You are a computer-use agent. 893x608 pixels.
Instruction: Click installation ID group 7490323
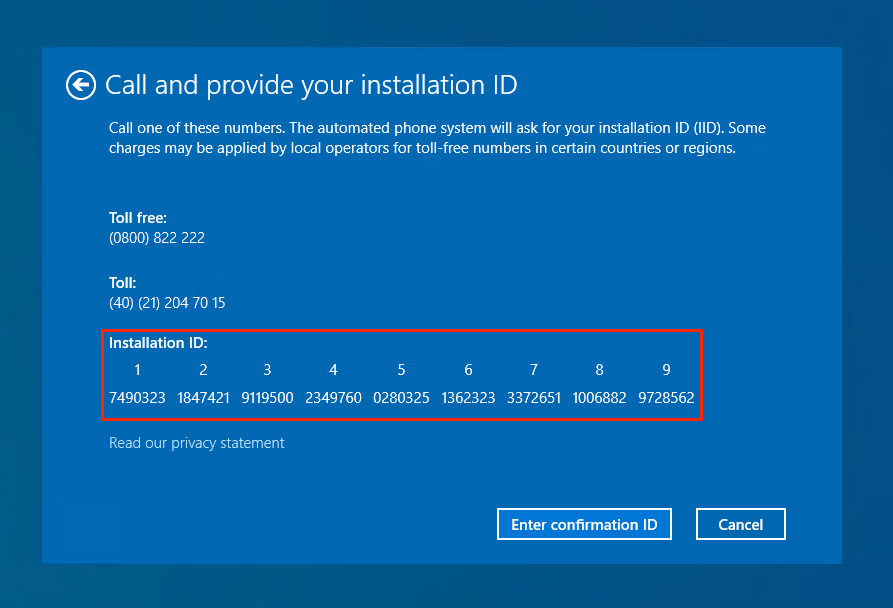pos(137,398)
